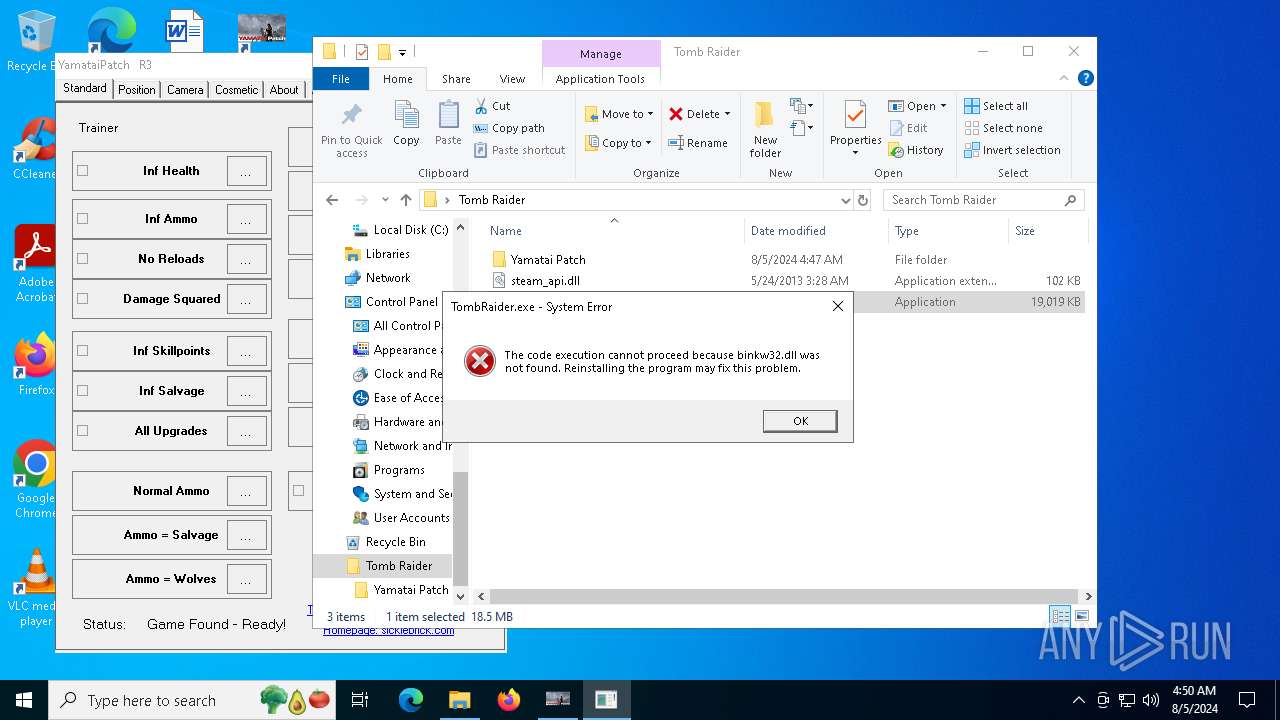
Task: Switch to the details view button
Action: tap(1060, 616)
